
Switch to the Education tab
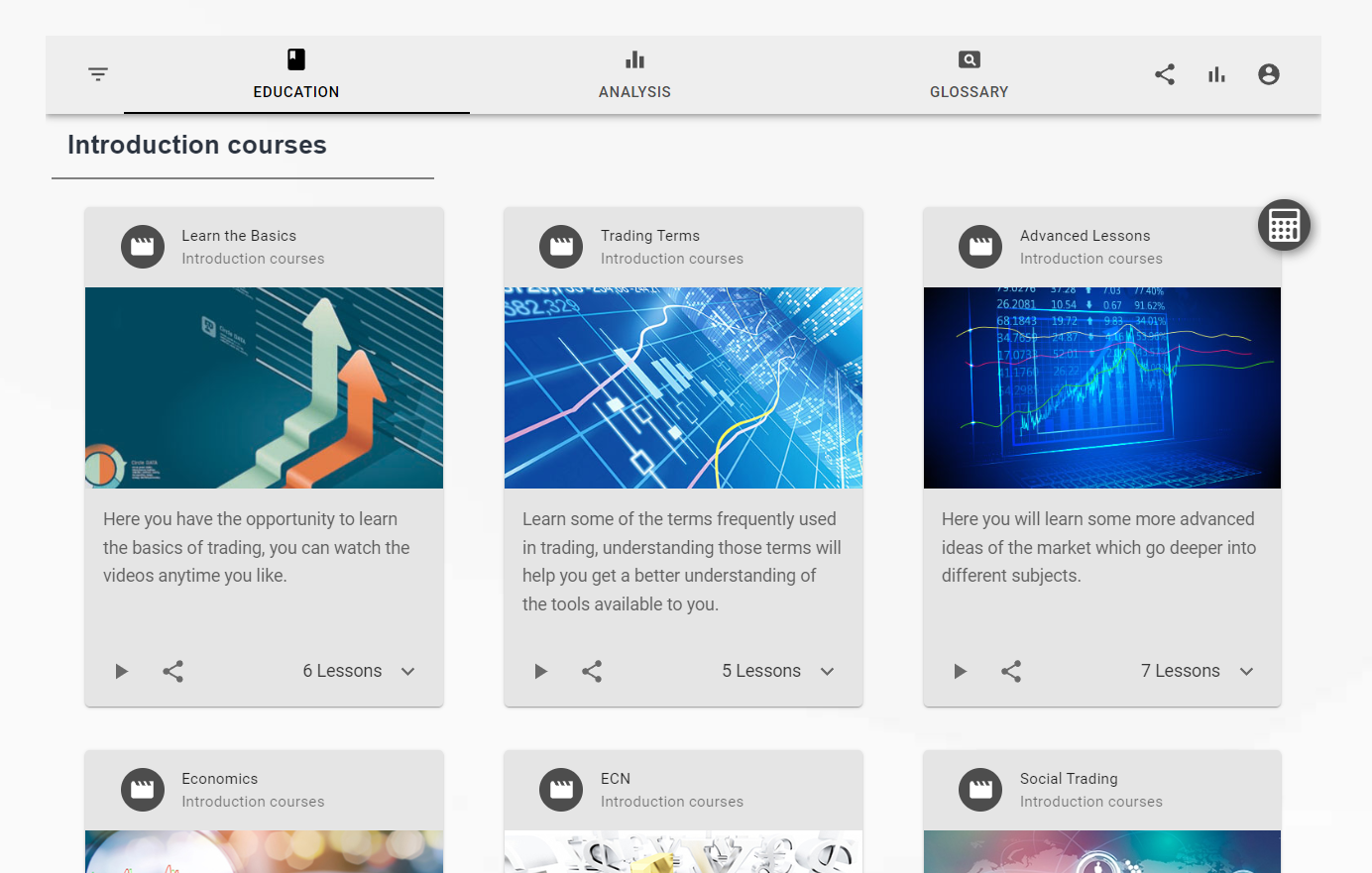(296, 75)
